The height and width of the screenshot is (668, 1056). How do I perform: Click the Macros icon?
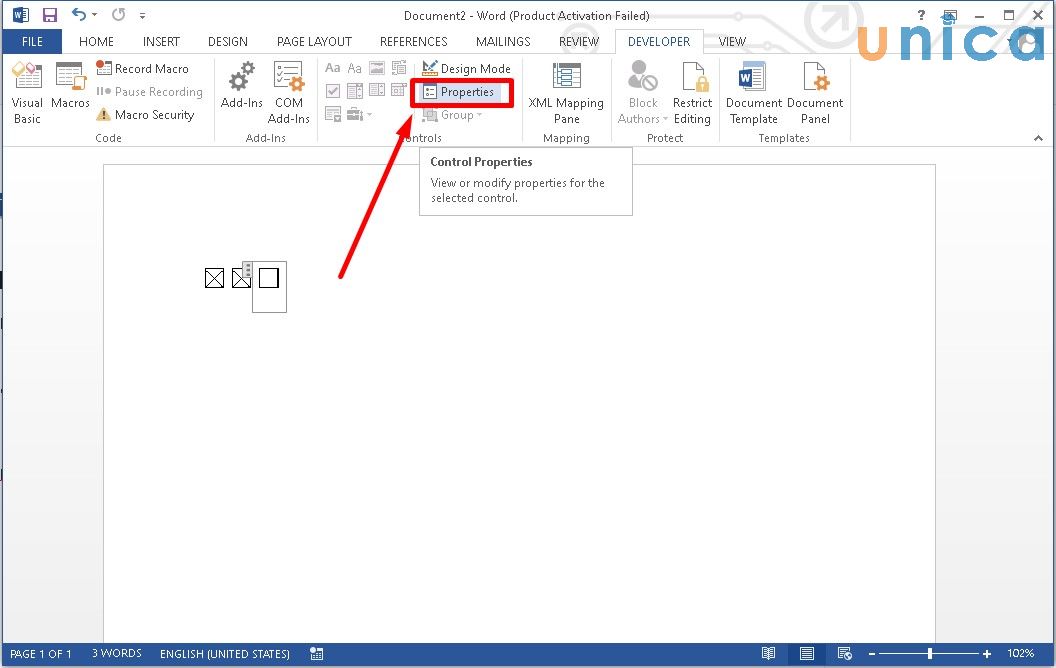pos(70,86)
